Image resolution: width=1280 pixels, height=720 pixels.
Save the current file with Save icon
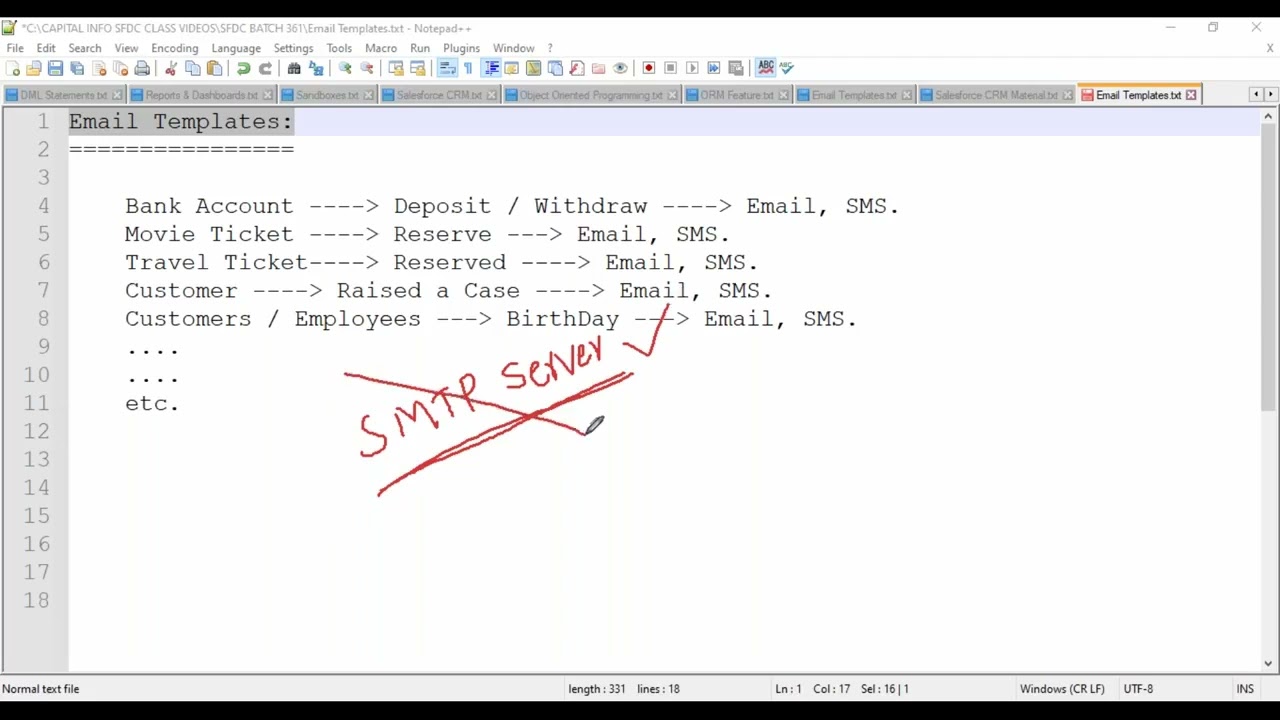(x=56, y=68)
